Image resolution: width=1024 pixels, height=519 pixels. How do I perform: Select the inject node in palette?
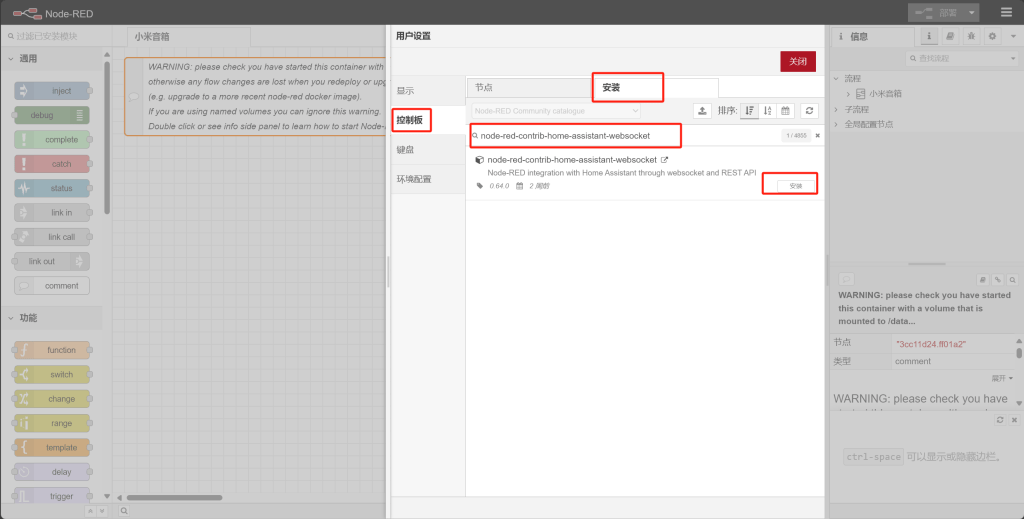52,91
